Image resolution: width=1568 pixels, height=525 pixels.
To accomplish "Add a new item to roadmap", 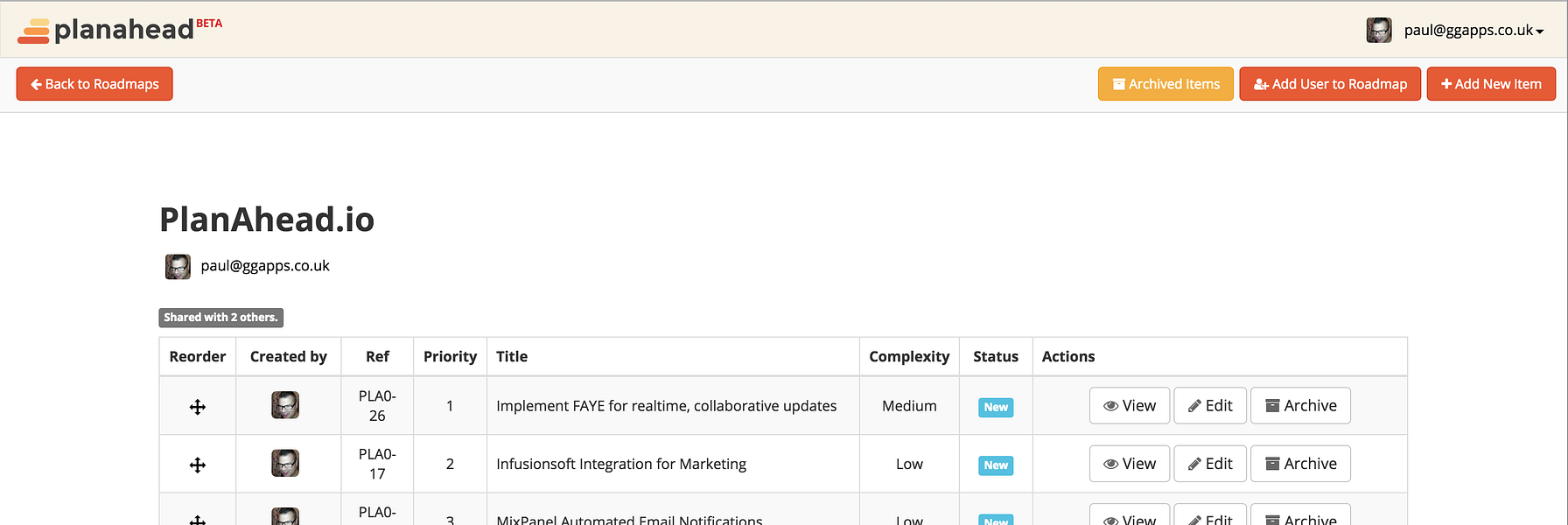I will [x=1491, y=84].
